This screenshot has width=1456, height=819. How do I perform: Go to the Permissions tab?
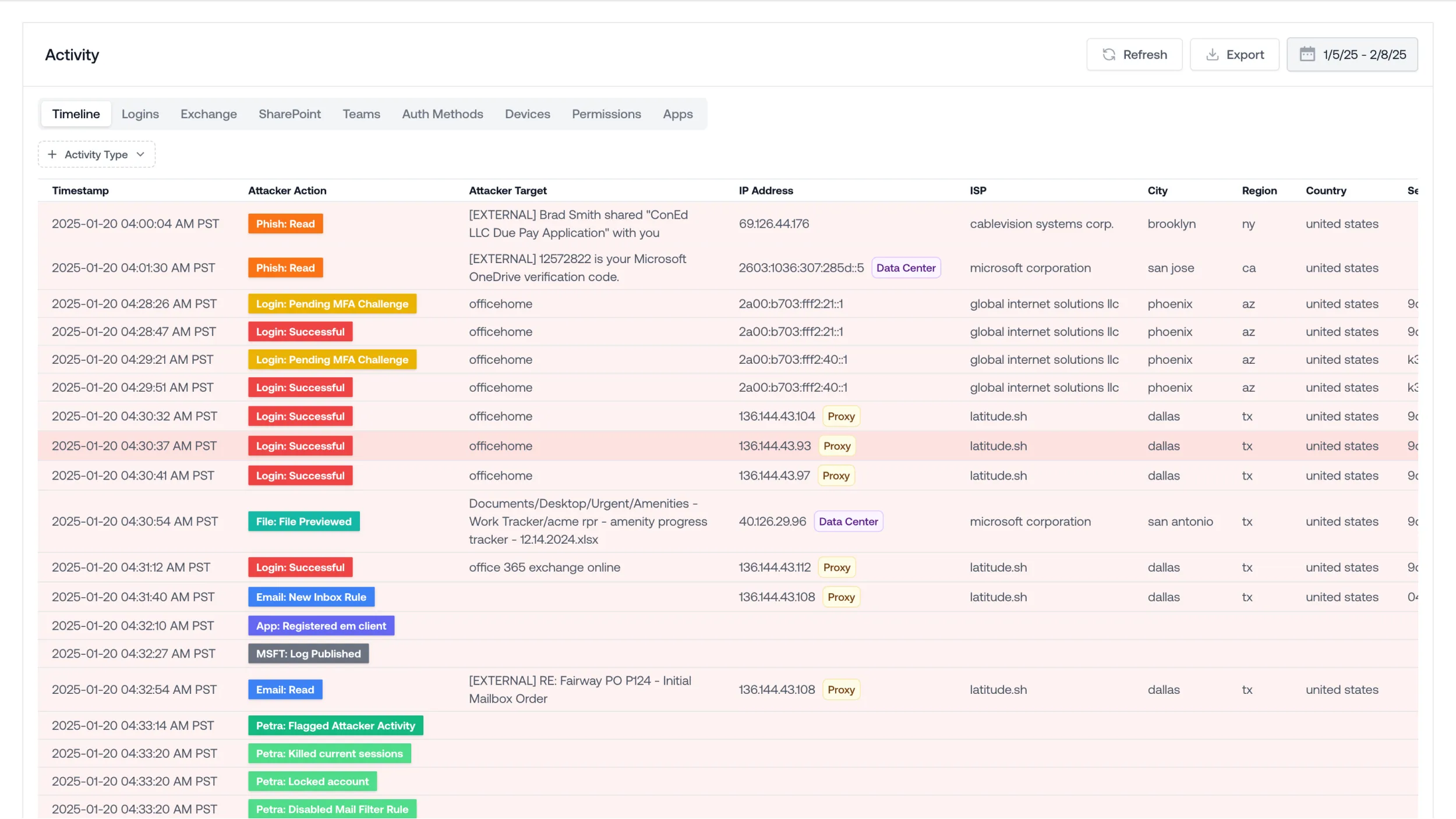coord(606,114)
